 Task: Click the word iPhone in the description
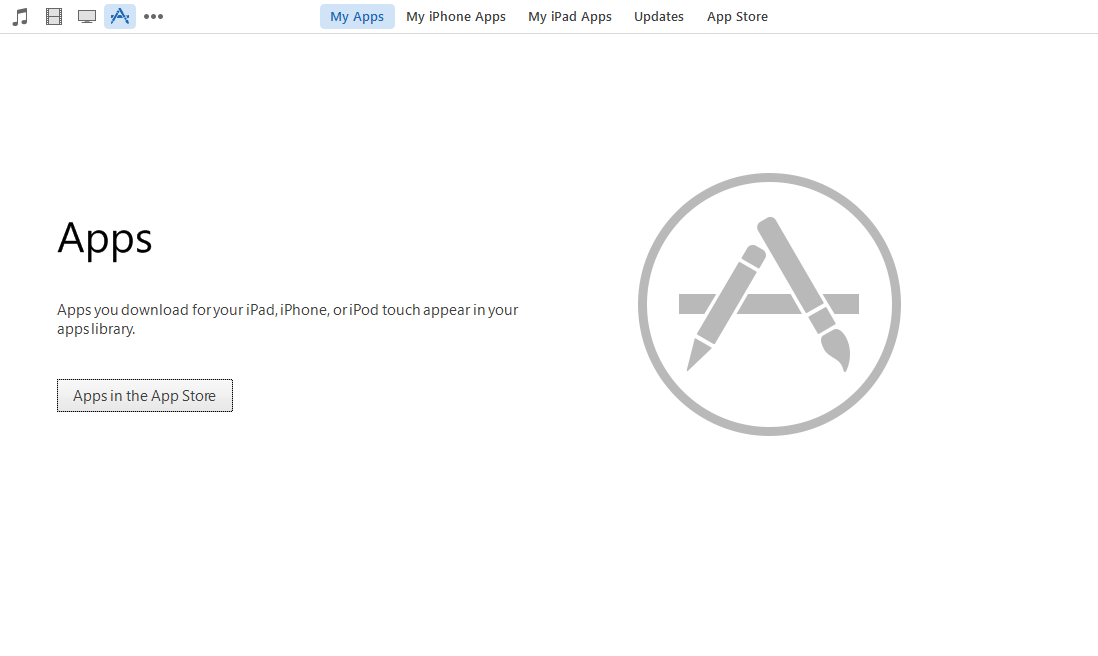[304, 309]
